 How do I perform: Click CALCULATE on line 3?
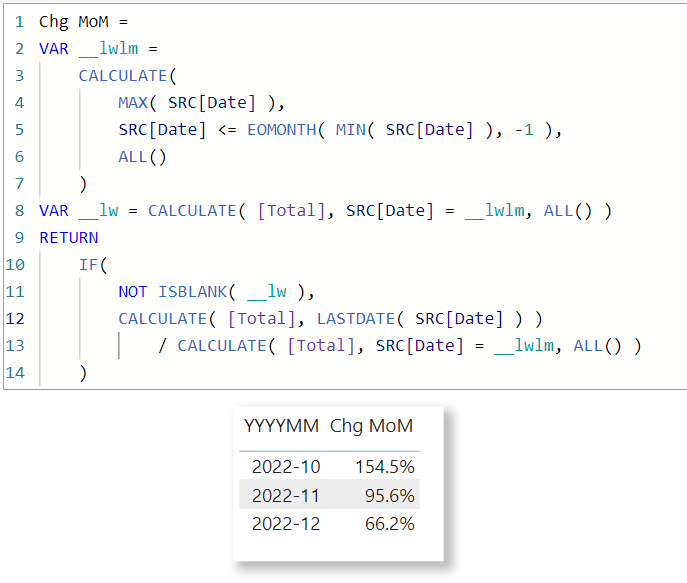pos(123,76)
